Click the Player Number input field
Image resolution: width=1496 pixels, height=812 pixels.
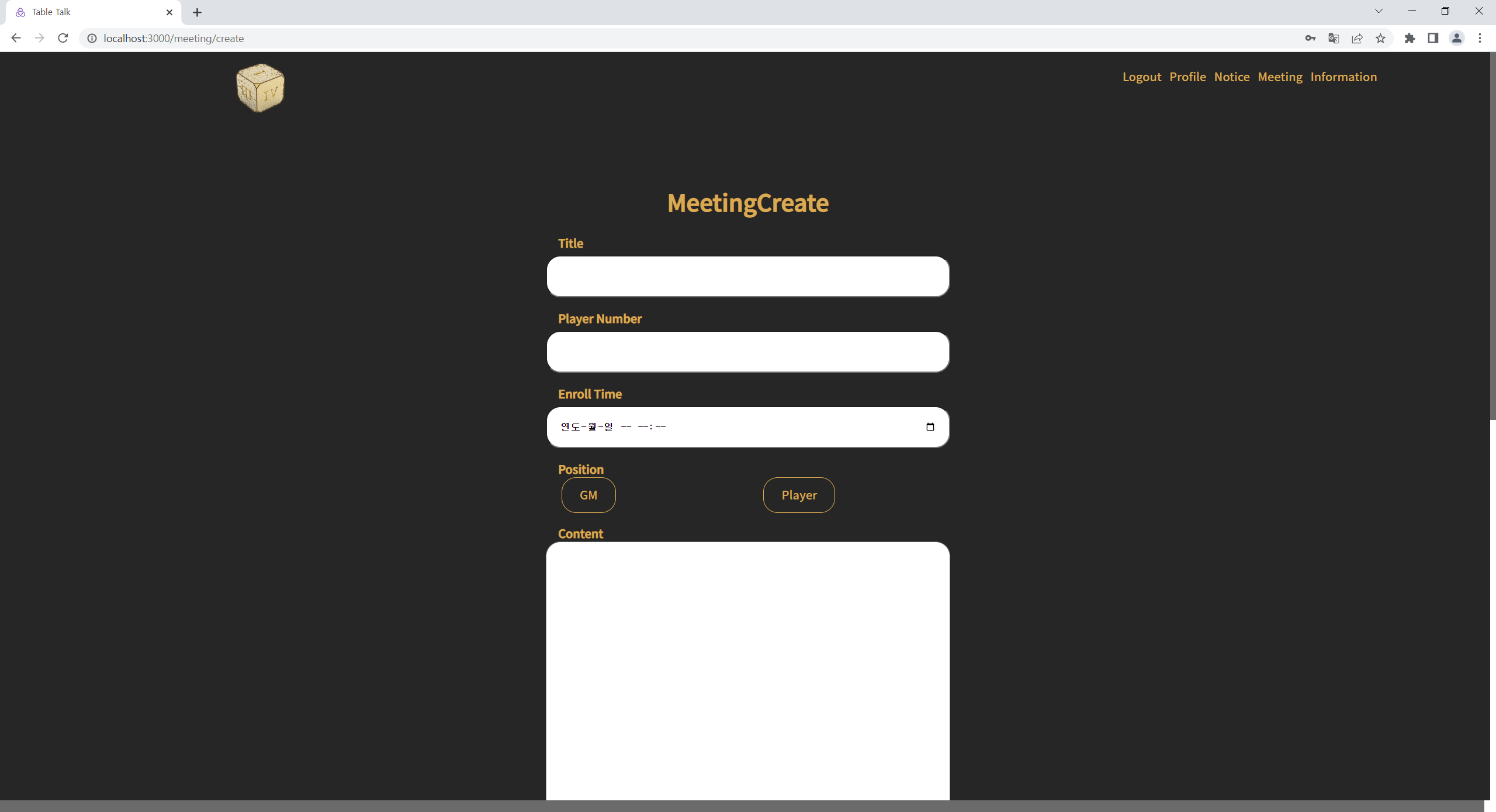tap(747, 352)
